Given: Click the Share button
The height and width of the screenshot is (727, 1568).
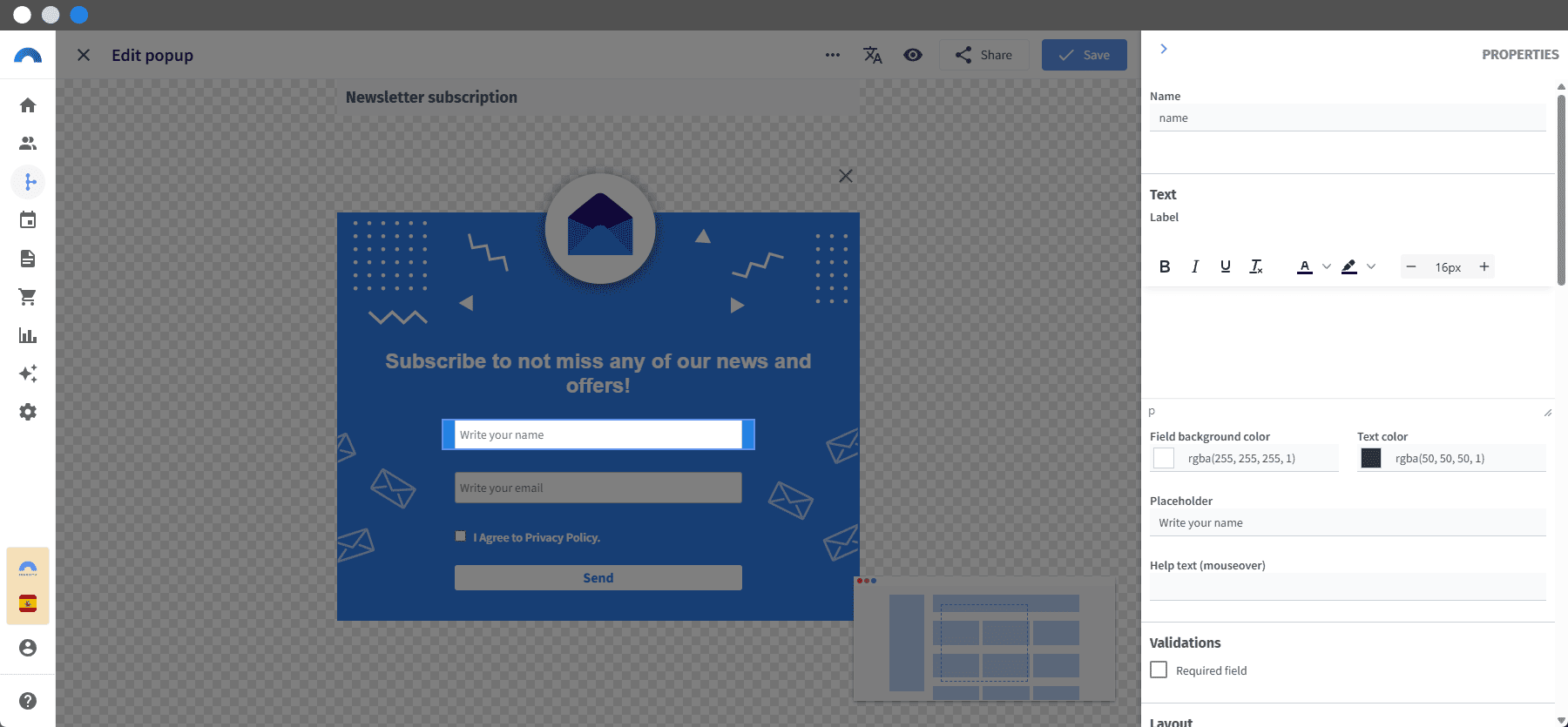Looking at the screenshot, I should 983,55.
